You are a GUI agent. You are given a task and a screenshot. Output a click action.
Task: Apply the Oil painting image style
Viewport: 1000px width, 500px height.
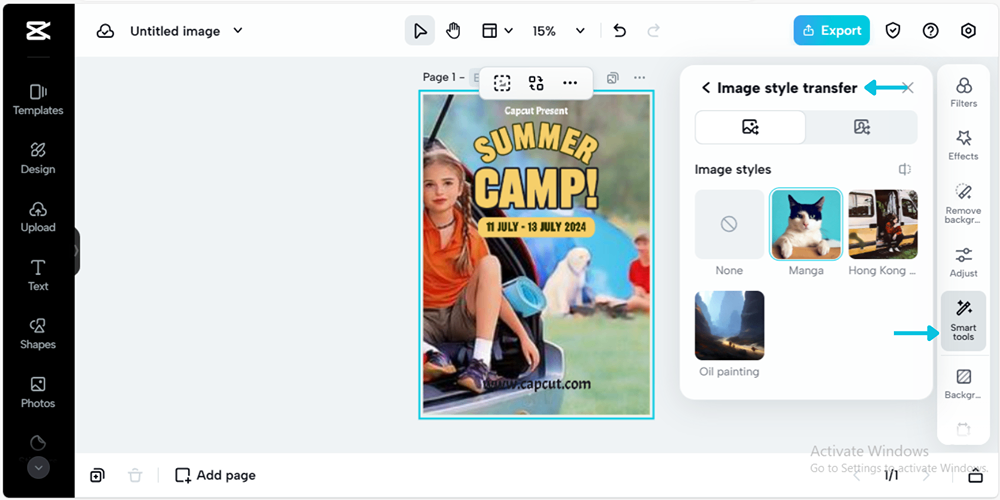click(729, 325)
